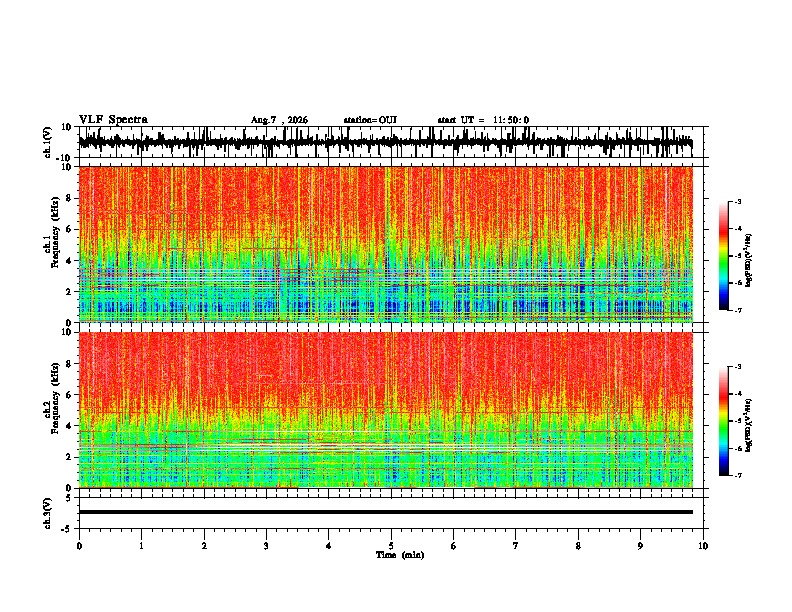
Task: Click the ch.2 spectrogram panel
Action: click(385, 410)
